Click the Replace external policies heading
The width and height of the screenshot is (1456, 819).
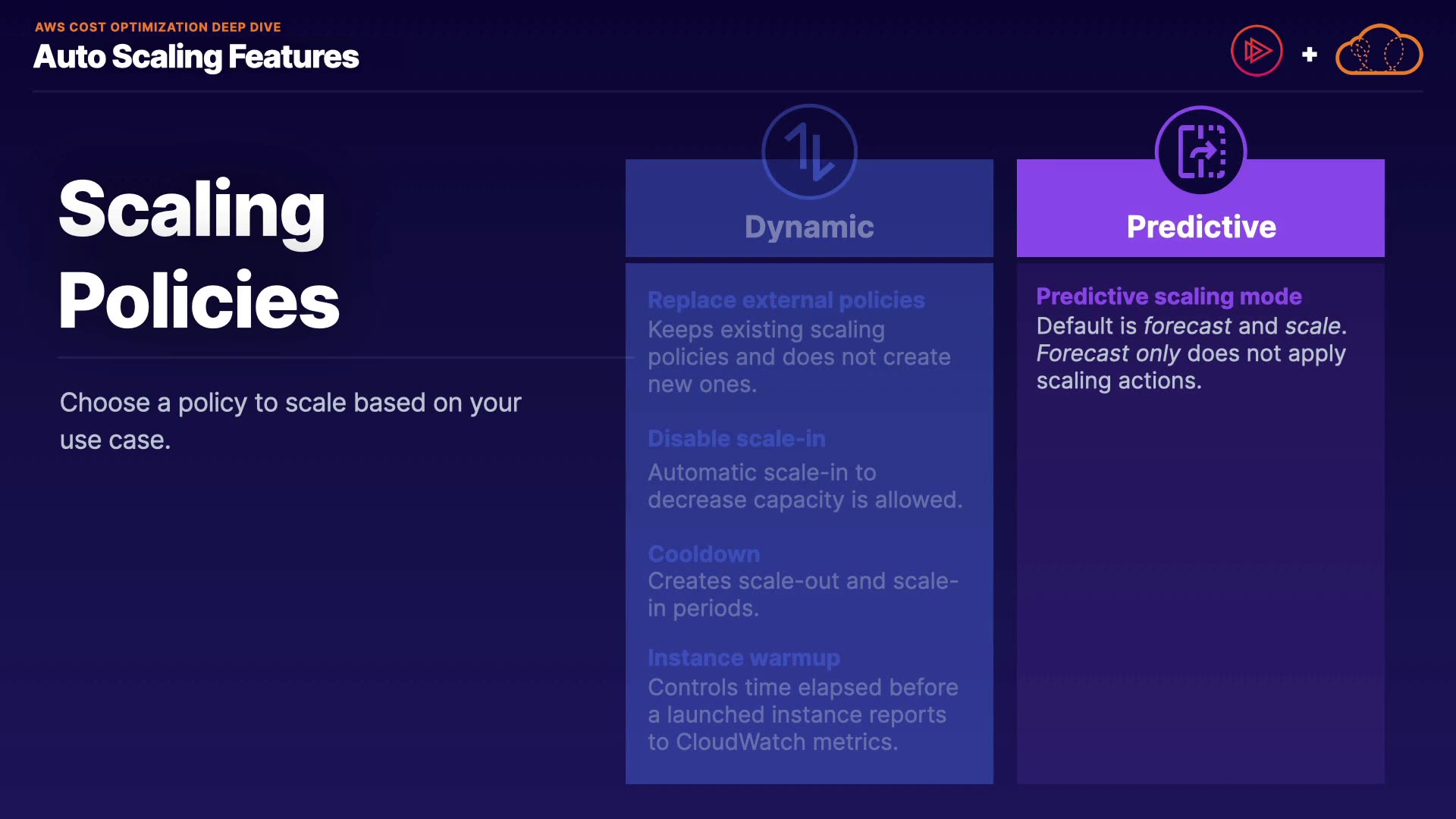pyautogui.click(x=786, y=300)
